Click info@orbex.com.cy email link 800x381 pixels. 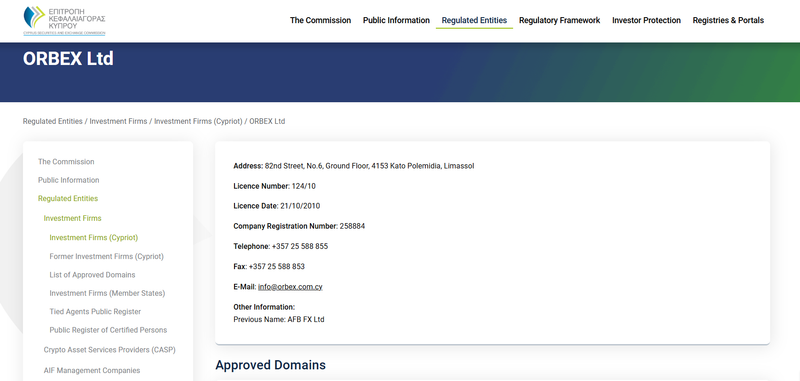(x=290, y=287)
